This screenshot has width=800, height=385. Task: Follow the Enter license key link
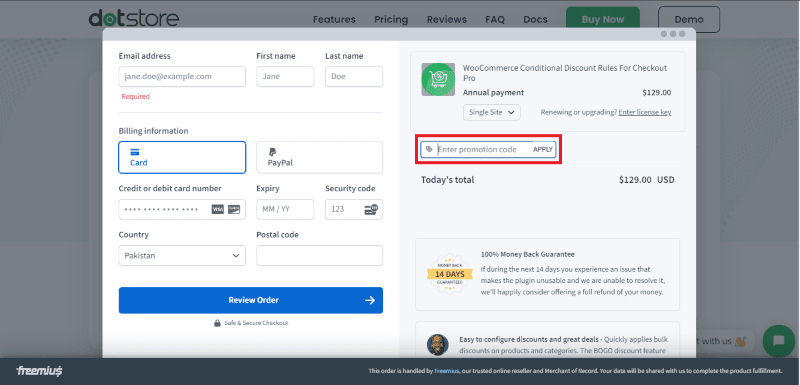pos(644,112)
